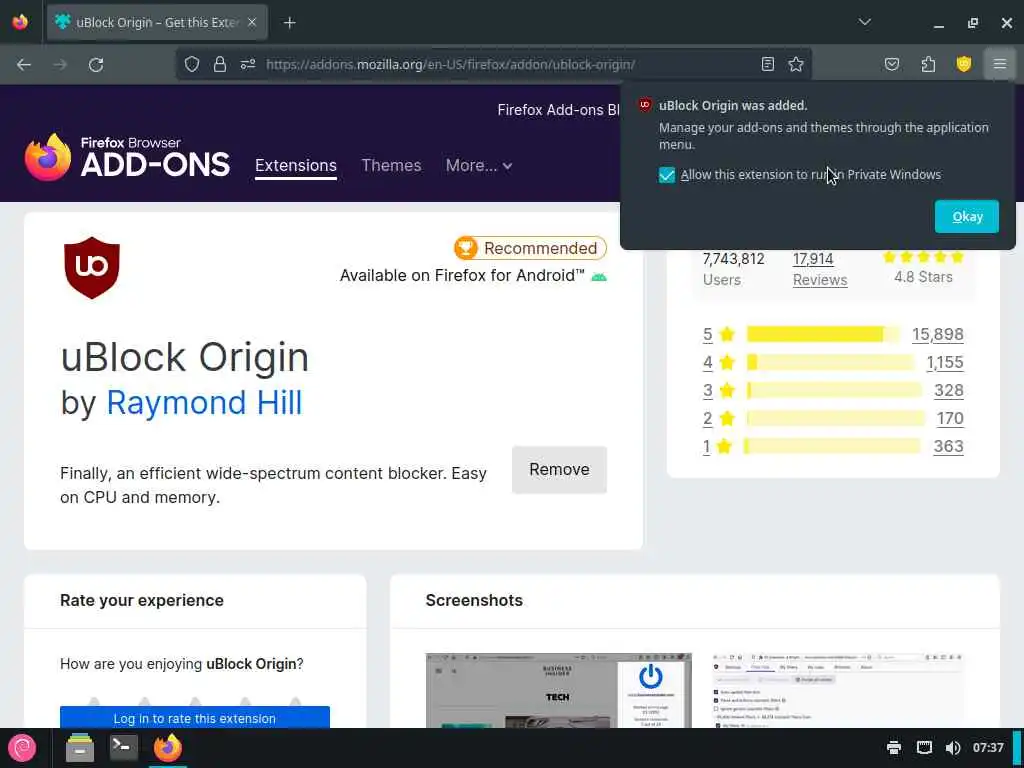The image size is (1024, 768).
Task: Open site permissions icon in address bar
Action: coord(248,64)
